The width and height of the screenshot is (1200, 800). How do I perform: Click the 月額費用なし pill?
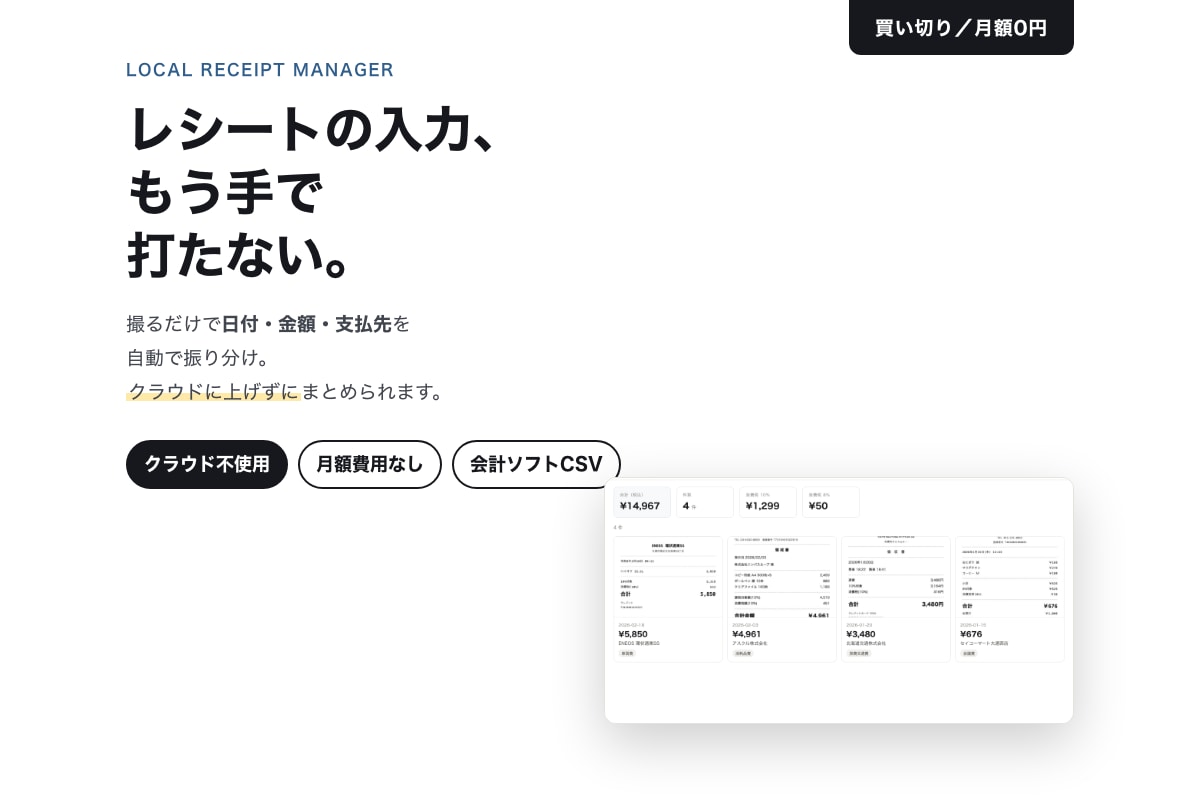[x=370, y=464]
